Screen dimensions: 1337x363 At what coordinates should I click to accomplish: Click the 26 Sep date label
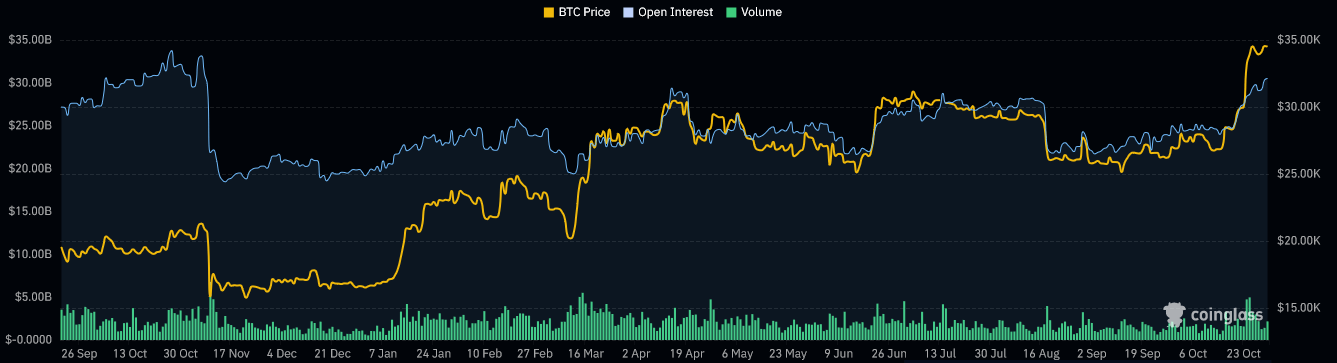(x=78, y=354)
